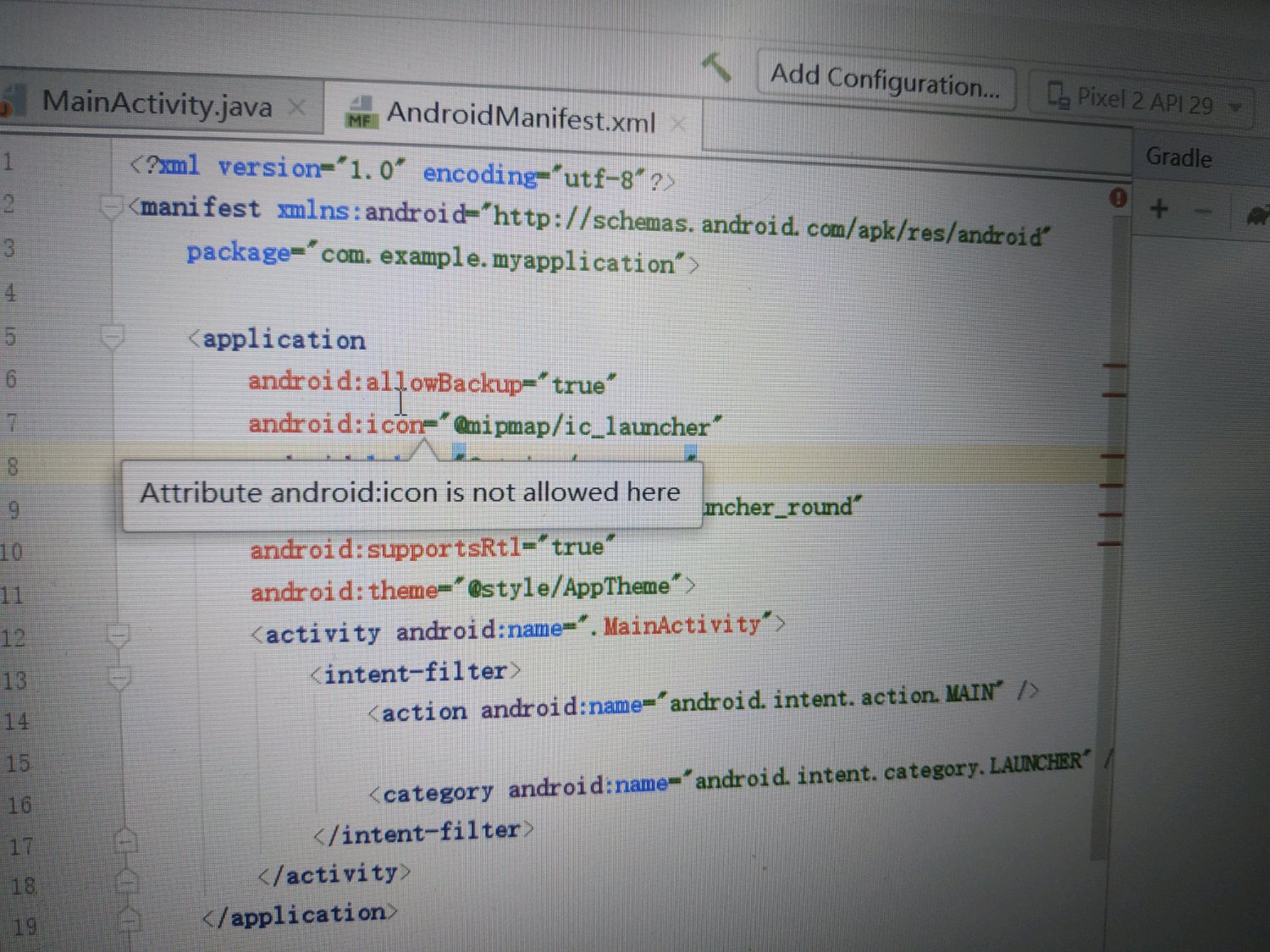Click the elephant icon in the Gradle toolbar

tap(1258, 215)
